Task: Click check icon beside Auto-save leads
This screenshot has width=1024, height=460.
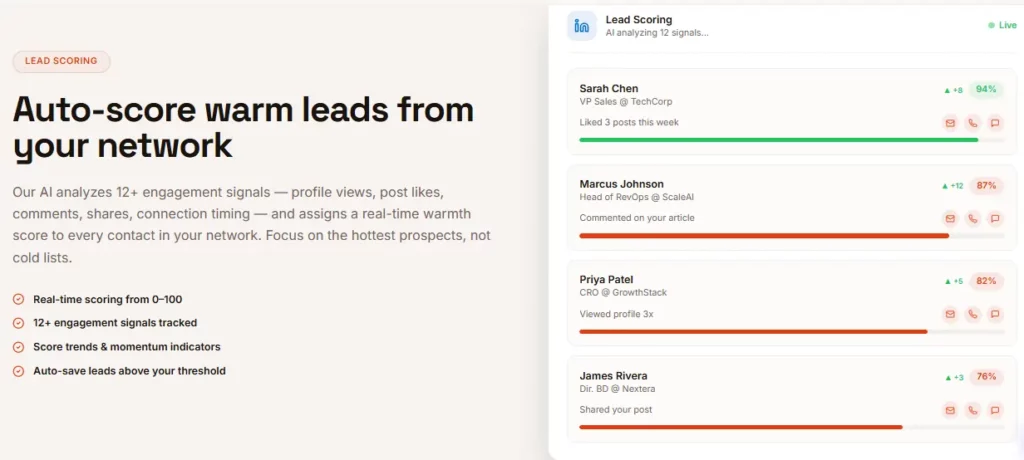Action: 18,371
